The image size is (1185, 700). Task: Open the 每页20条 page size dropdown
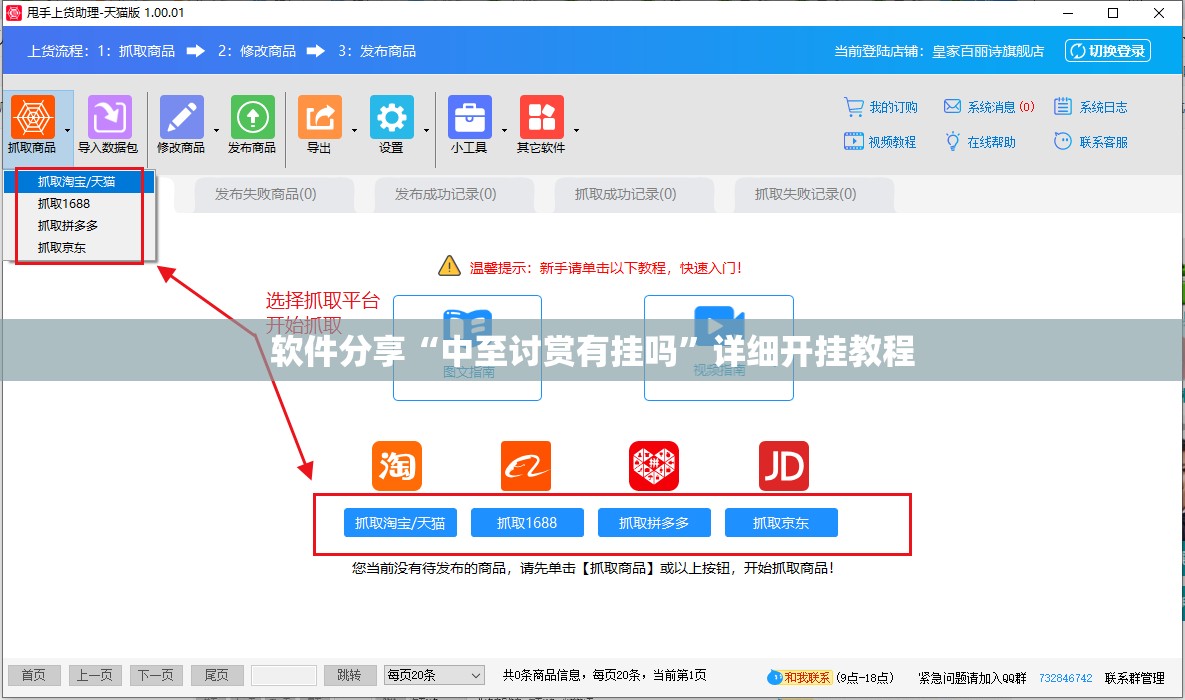point(434,675)
